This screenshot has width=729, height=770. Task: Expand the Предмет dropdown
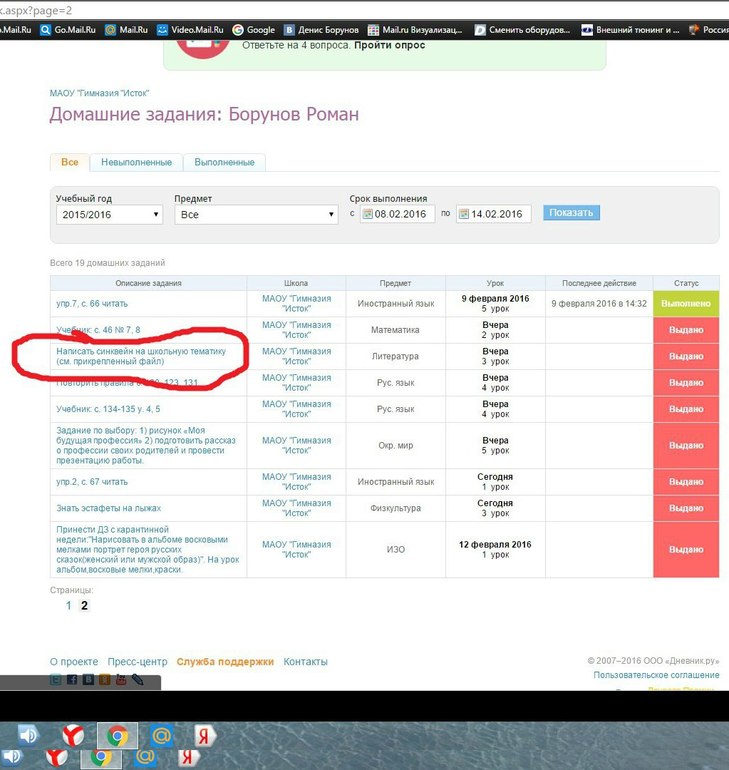(x=256, y=214)
